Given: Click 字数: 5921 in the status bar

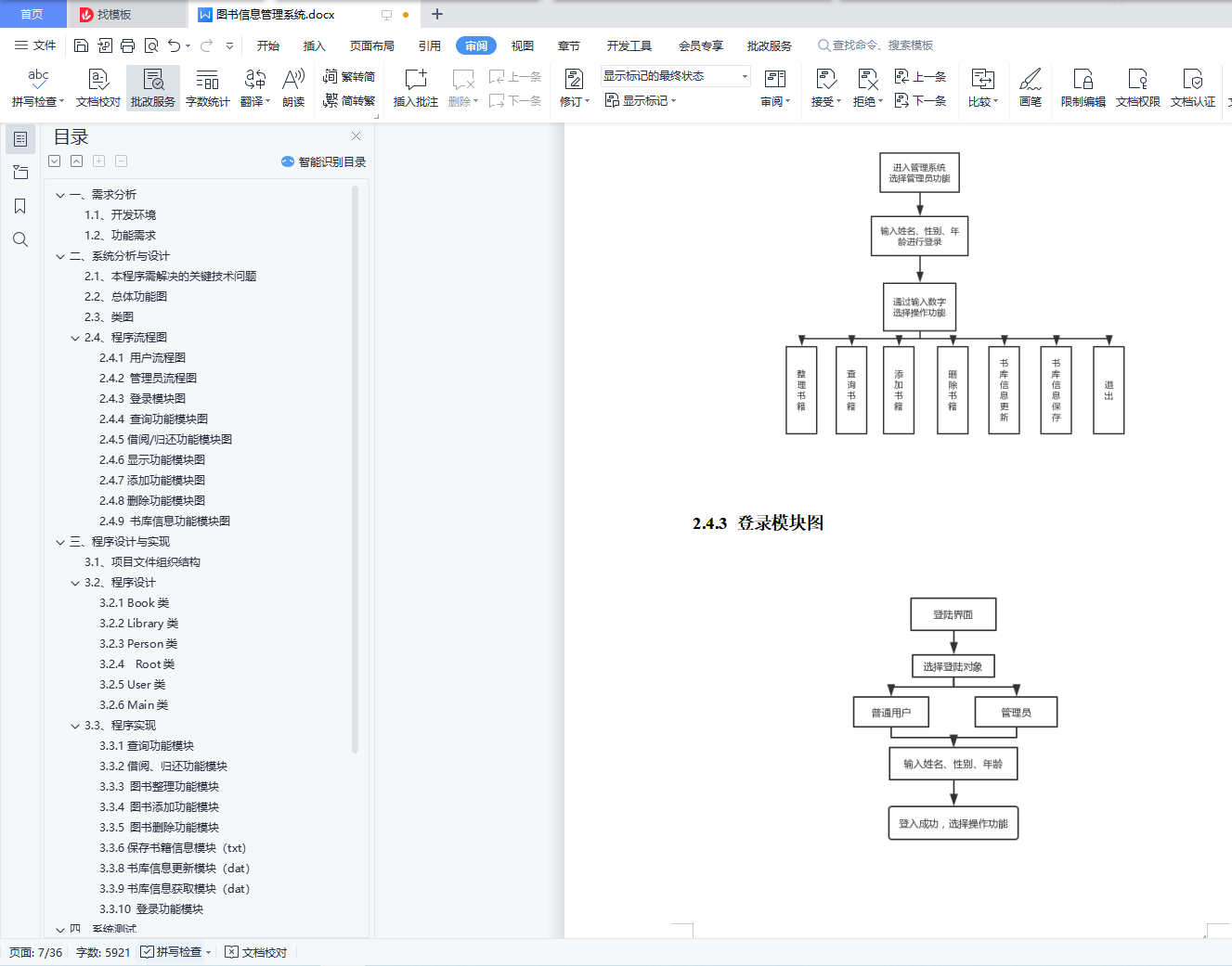Looking at the screenshot, I should click(103, 952).
